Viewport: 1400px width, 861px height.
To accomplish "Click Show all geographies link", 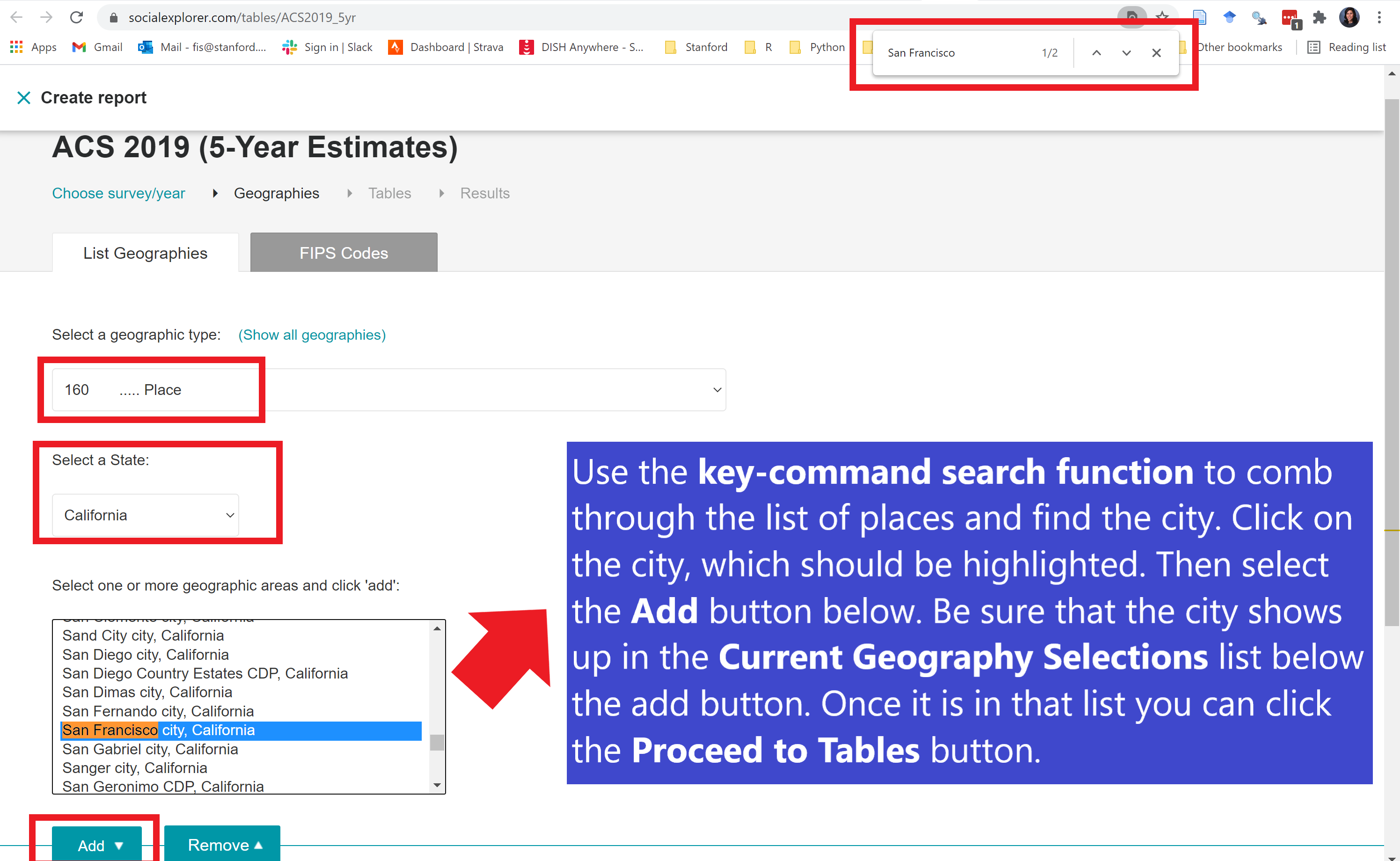I will point(312,335).
